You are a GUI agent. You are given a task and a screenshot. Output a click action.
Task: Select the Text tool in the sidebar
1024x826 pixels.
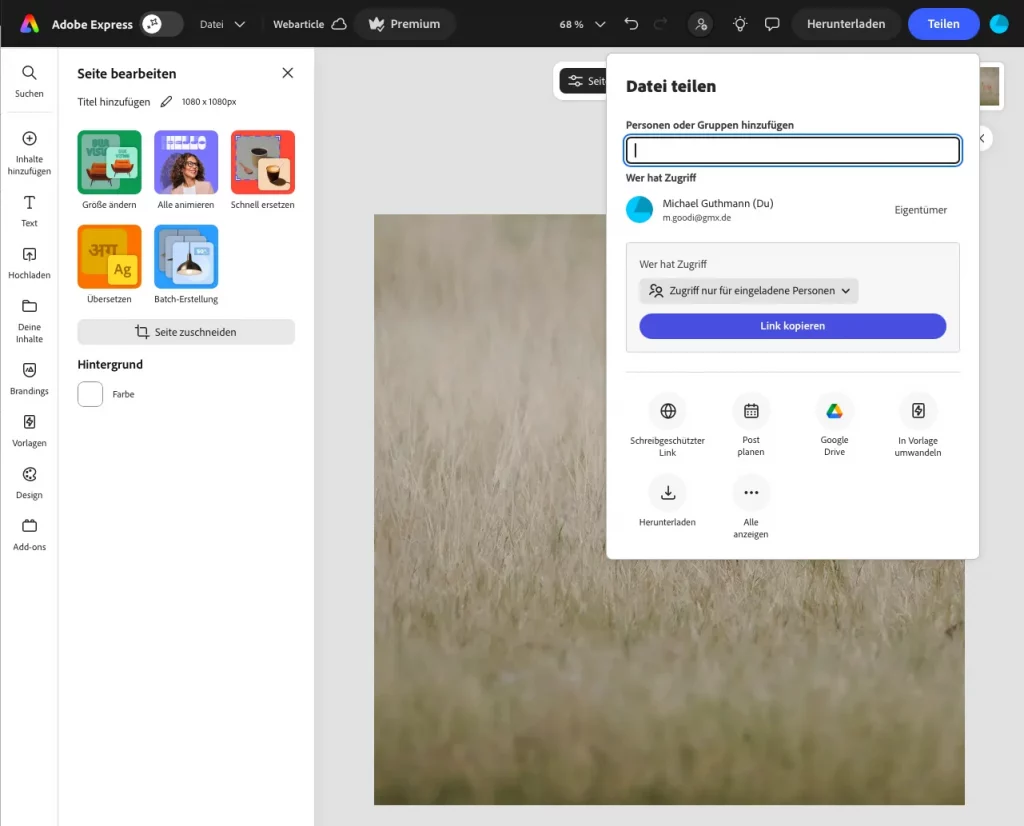click(x=29, y=210)
